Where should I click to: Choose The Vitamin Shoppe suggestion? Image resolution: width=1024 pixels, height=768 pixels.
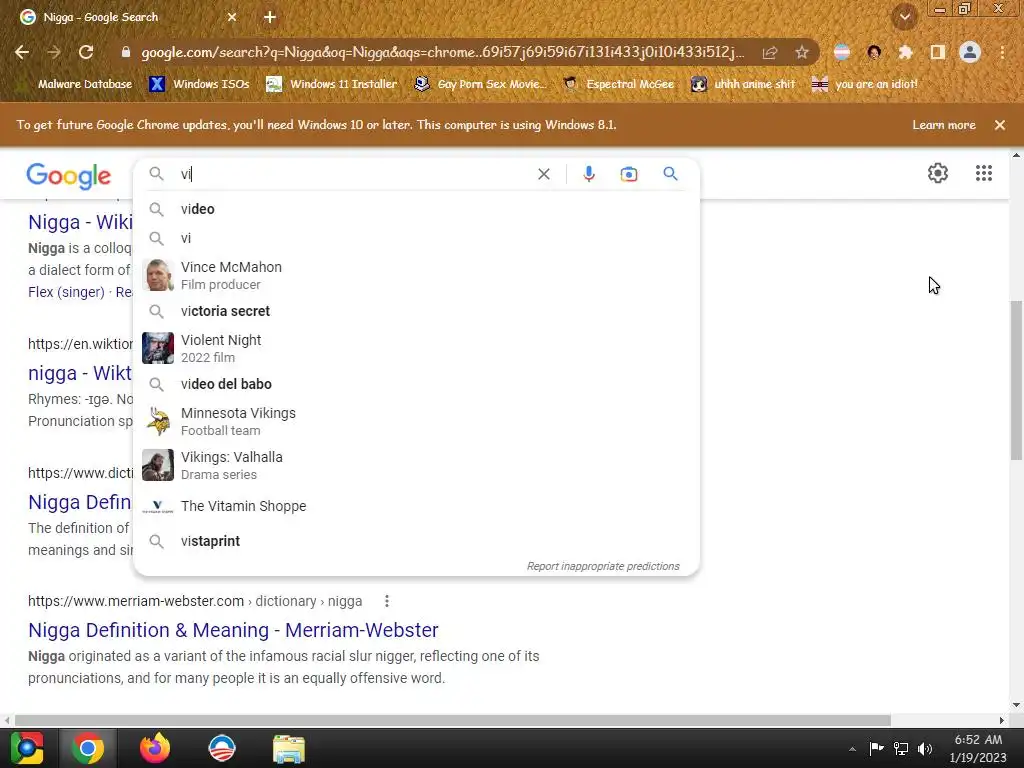click(x=416, y=506)
